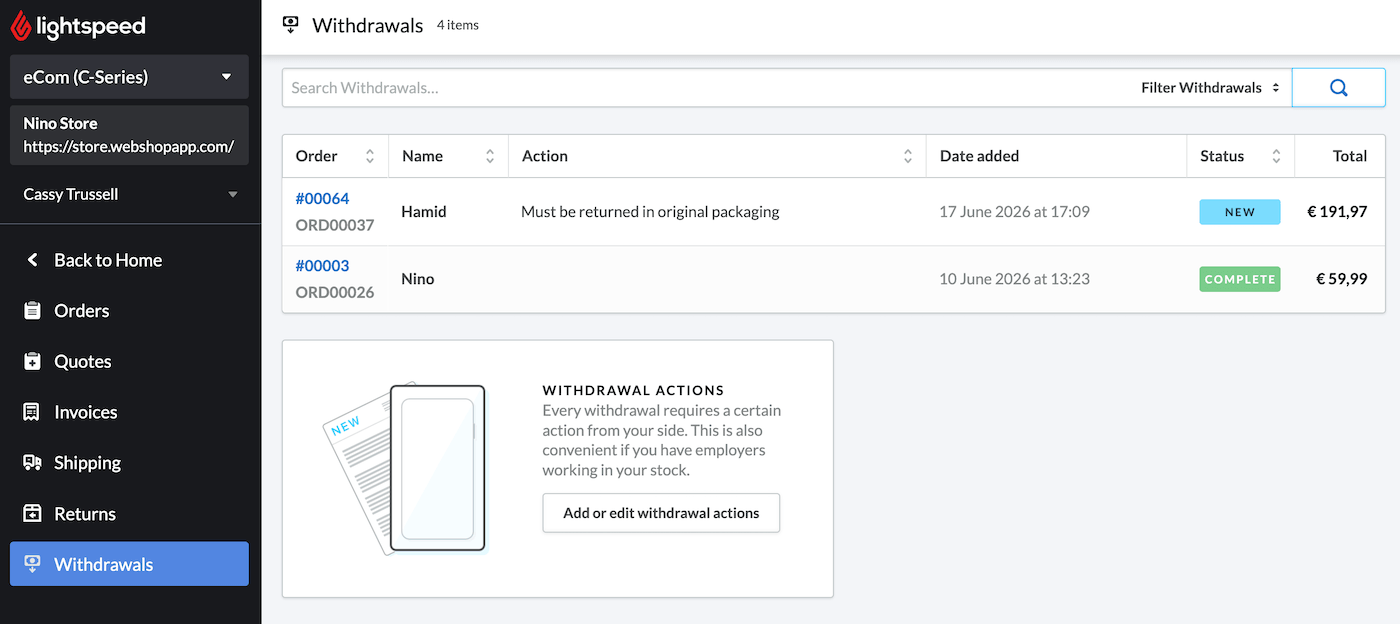Image resolution: width=1400 pixels, height=624 pixels.
Task: Click Add or edit withdrawal actions button
Action: 661,513
